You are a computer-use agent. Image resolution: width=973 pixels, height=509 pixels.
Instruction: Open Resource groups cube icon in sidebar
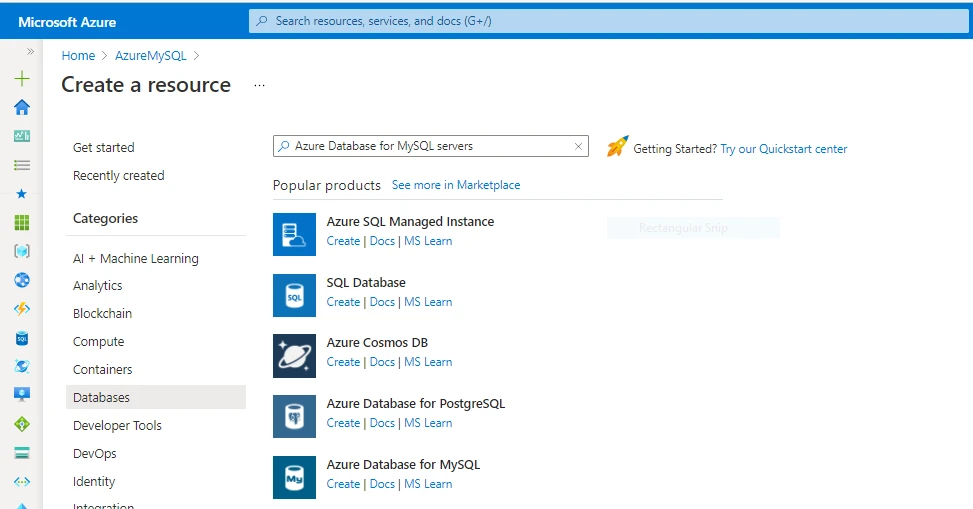[x=22, y=251]
